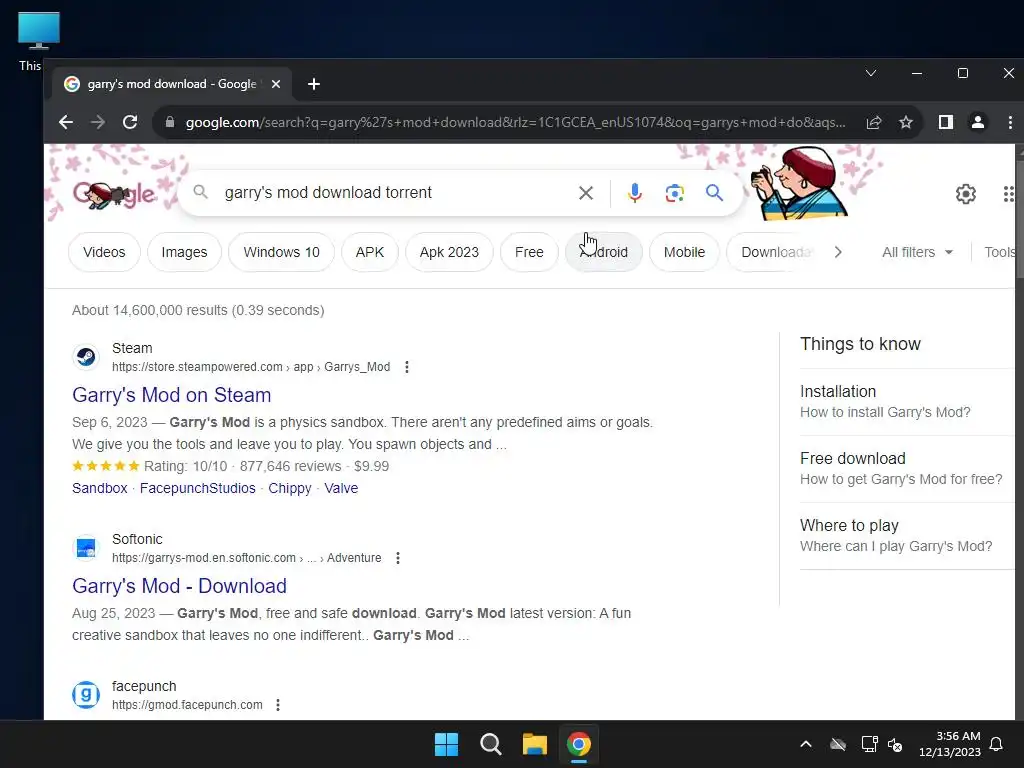Open the notification bell in taskbar
Image resolution: width=1024 pixels, height=768 pixels.
997,744
